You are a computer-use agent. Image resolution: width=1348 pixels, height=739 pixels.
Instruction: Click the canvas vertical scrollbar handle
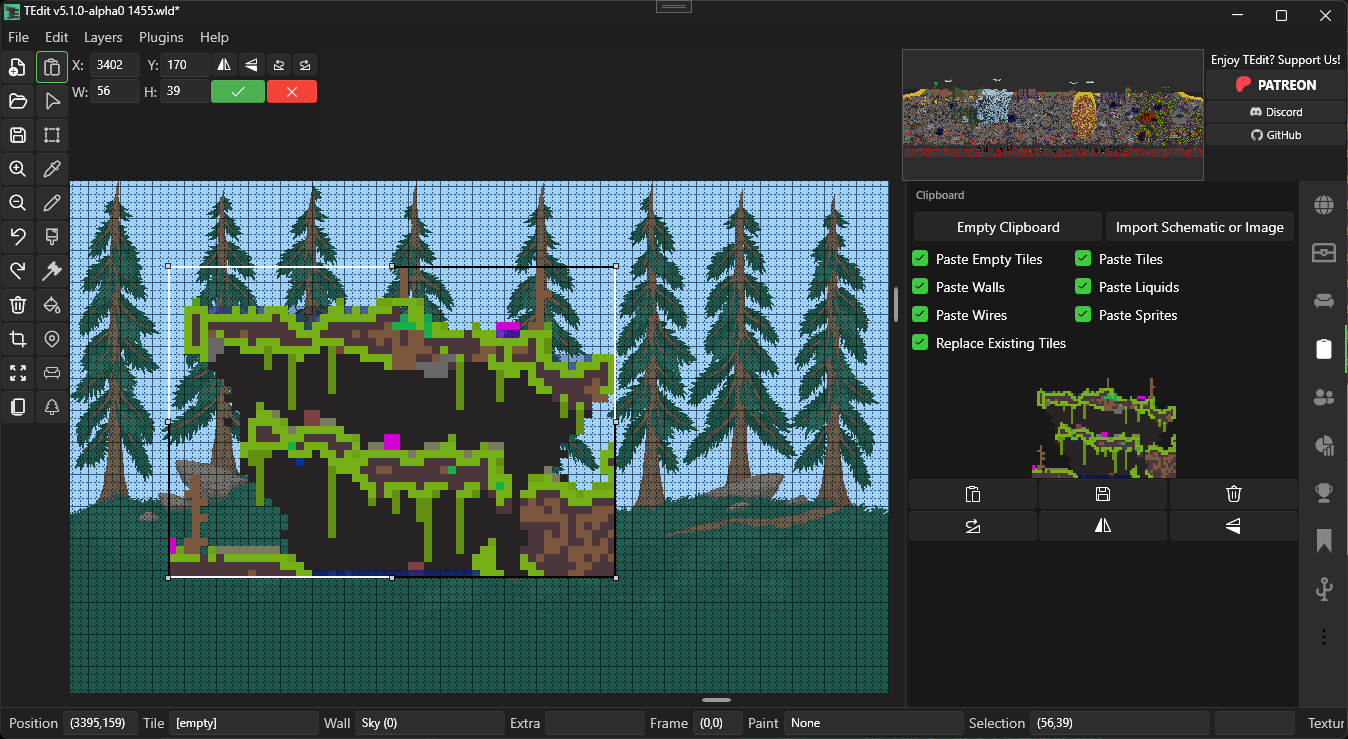point(896,304)
